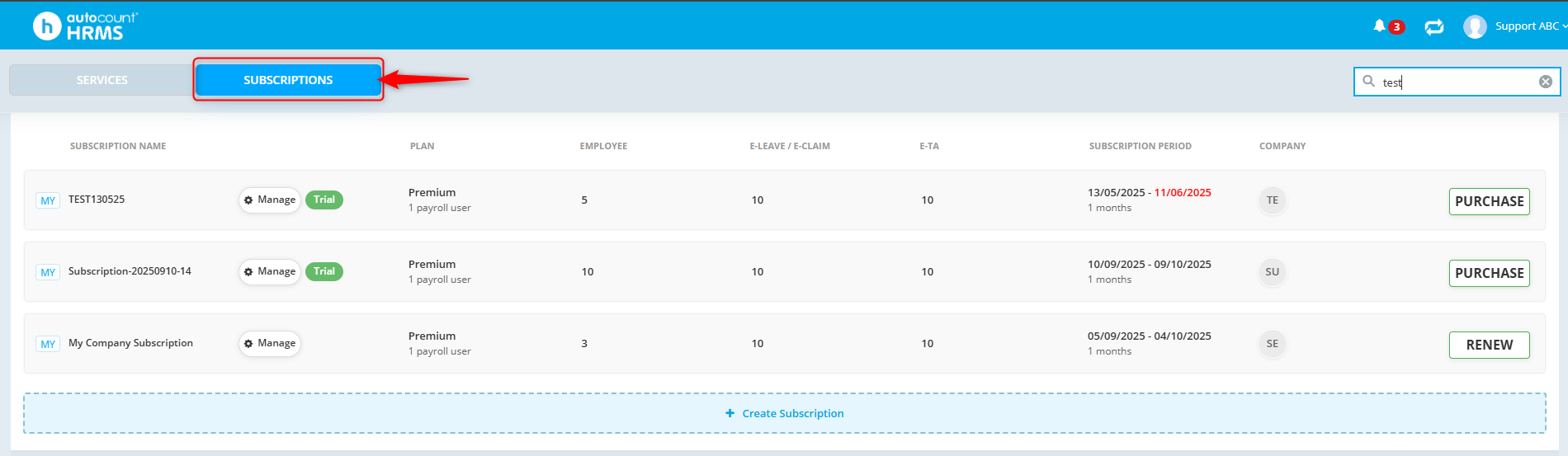Click Purchase for TEST130525 subscription
The image size is (1568, 456).
click(1489, 201)
